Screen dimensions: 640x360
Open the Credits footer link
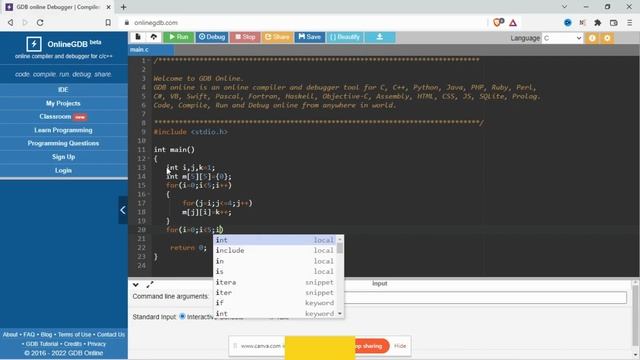pyautogui.click(x=73, y=344)
